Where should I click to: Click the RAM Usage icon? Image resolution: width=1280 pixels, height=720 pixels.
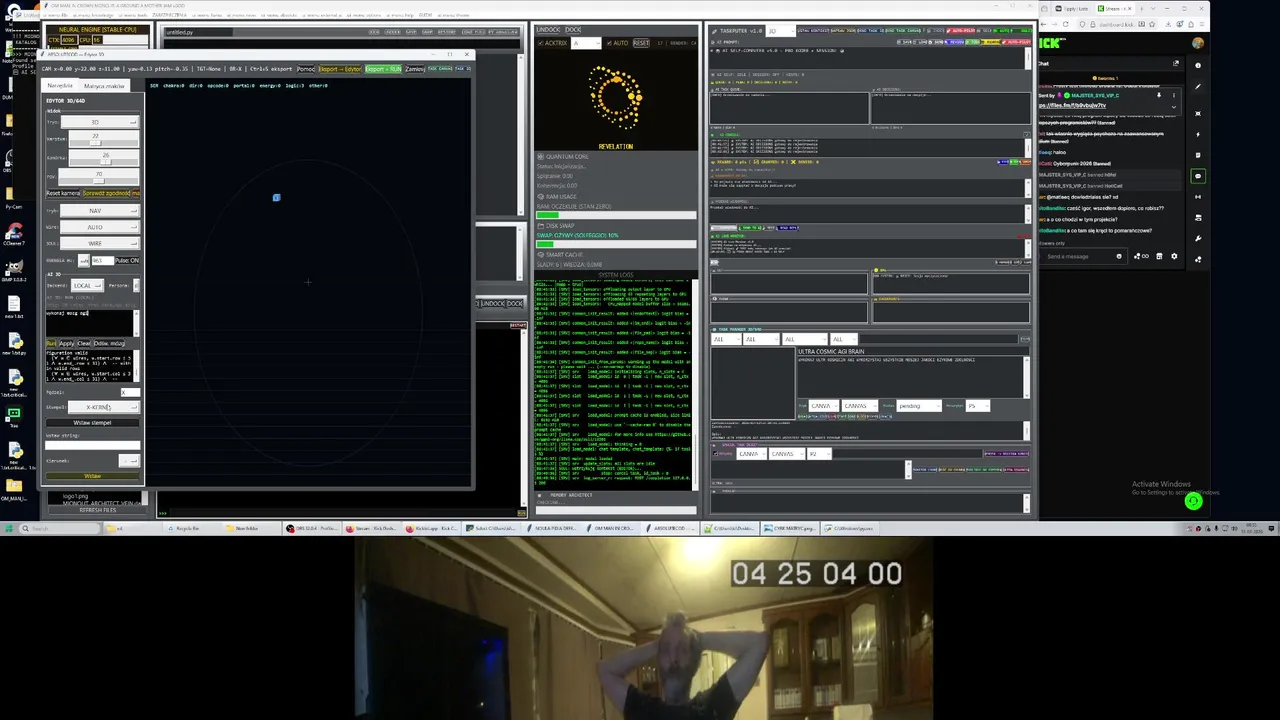click(541, 196)
